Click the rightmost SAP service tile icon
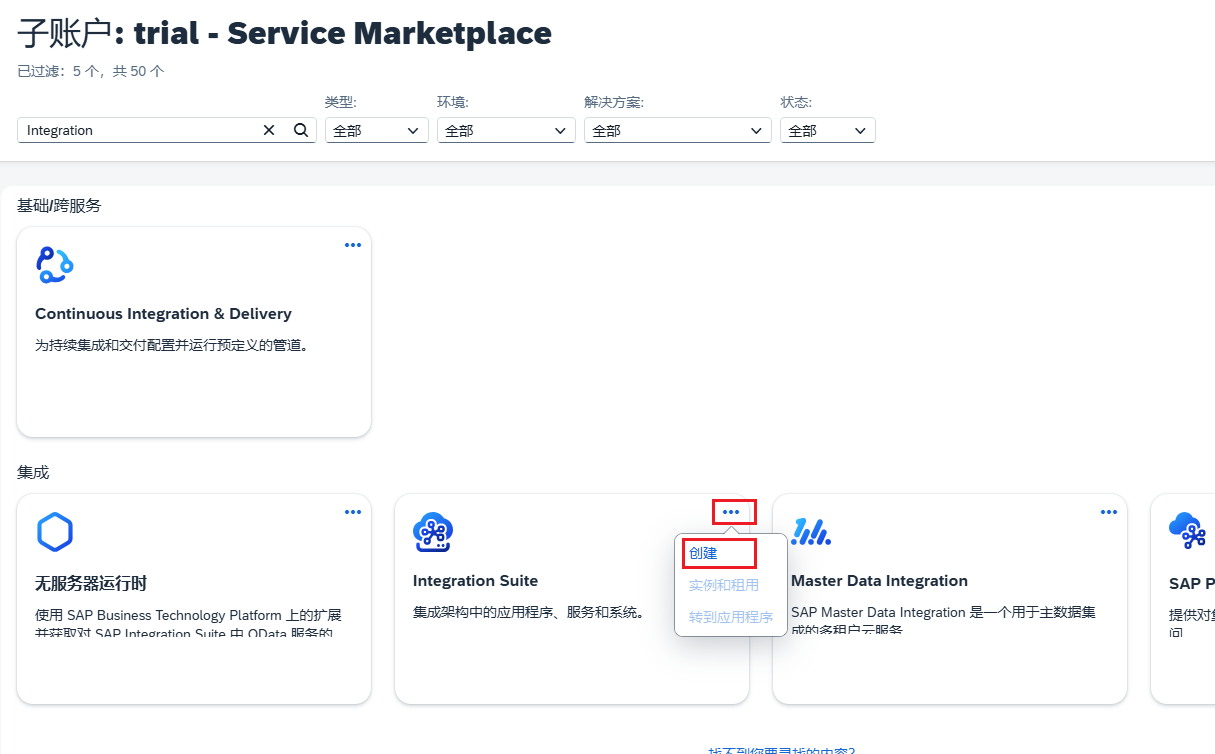Viewport: 1215px width, 754px height. click(x=1188, y=532)
